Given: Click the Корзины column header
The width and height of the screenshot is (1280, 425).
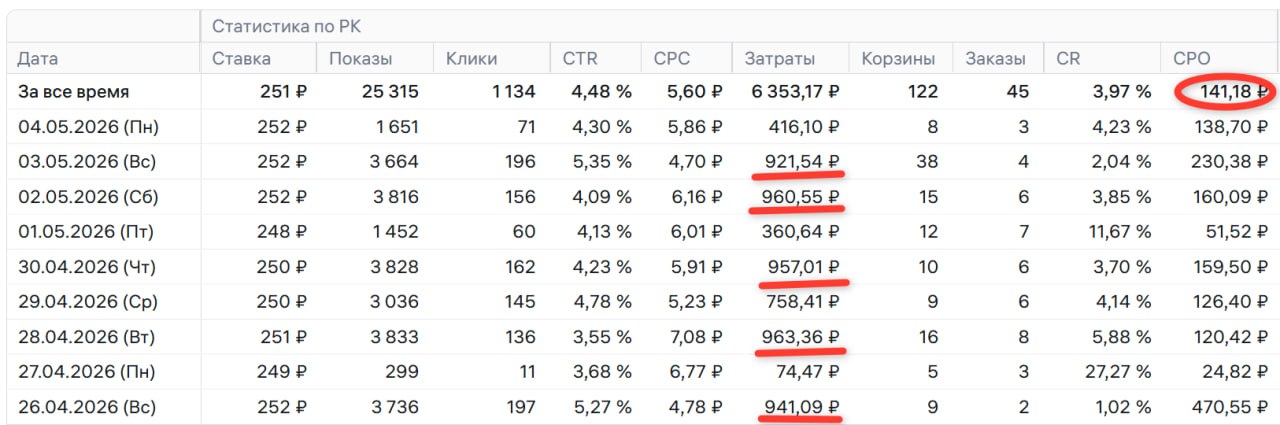Looking at the screenshot, I should [898, 59].
